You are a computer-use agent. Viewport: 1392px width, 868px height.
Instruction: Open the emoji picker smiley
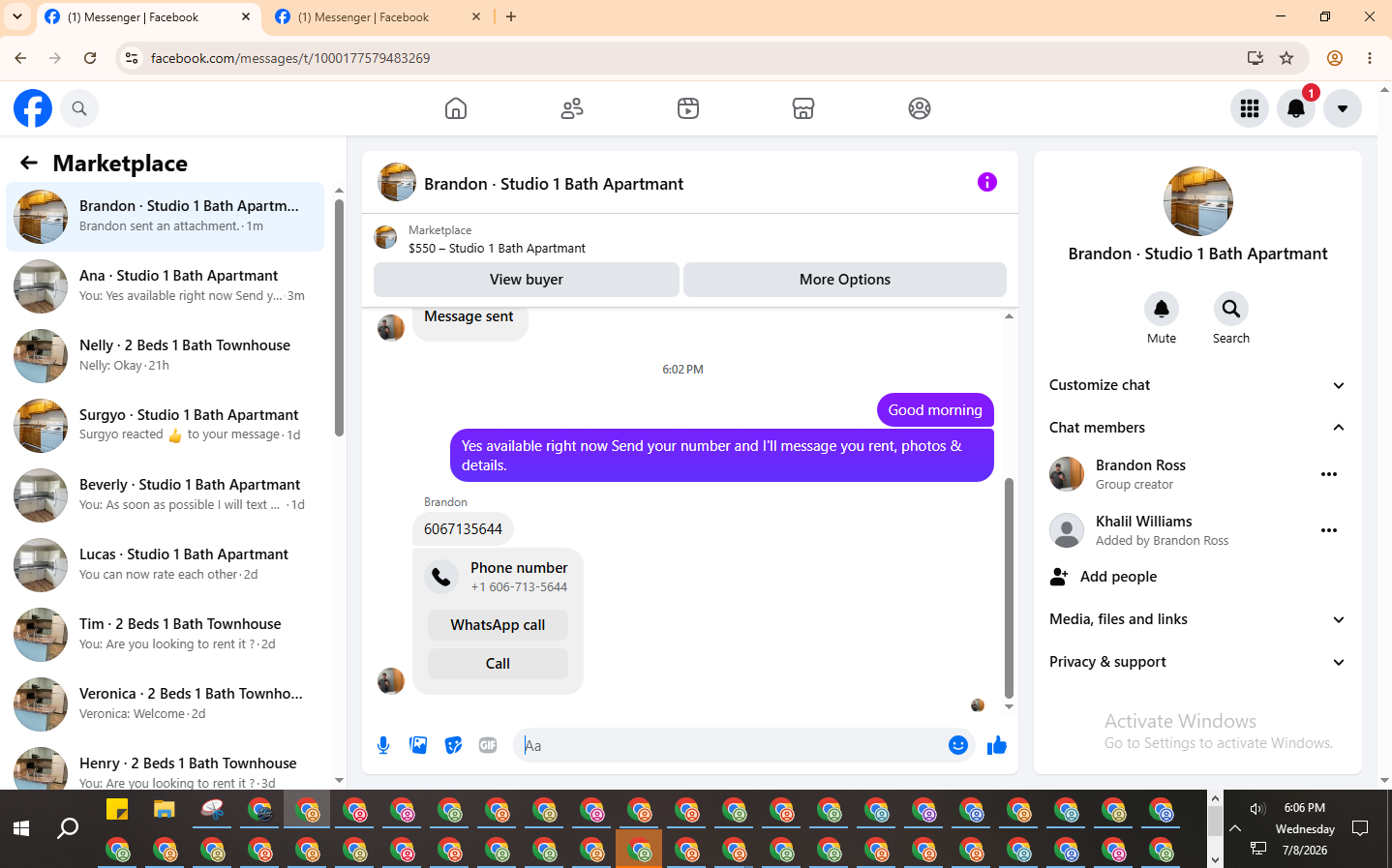[x=958, y=745]
